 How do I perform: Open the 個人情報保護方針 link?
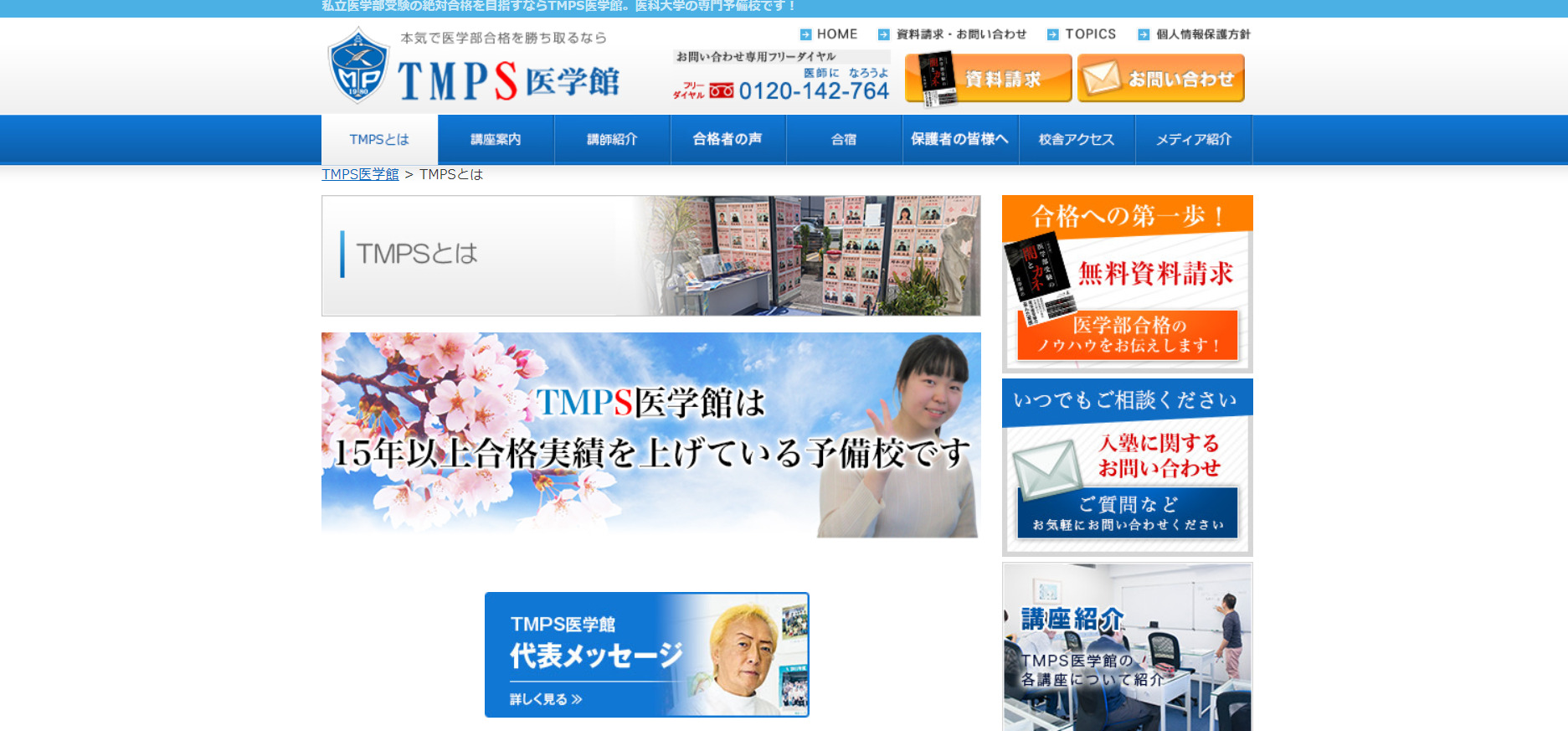pyautogui.click(x=1203, y=34)
